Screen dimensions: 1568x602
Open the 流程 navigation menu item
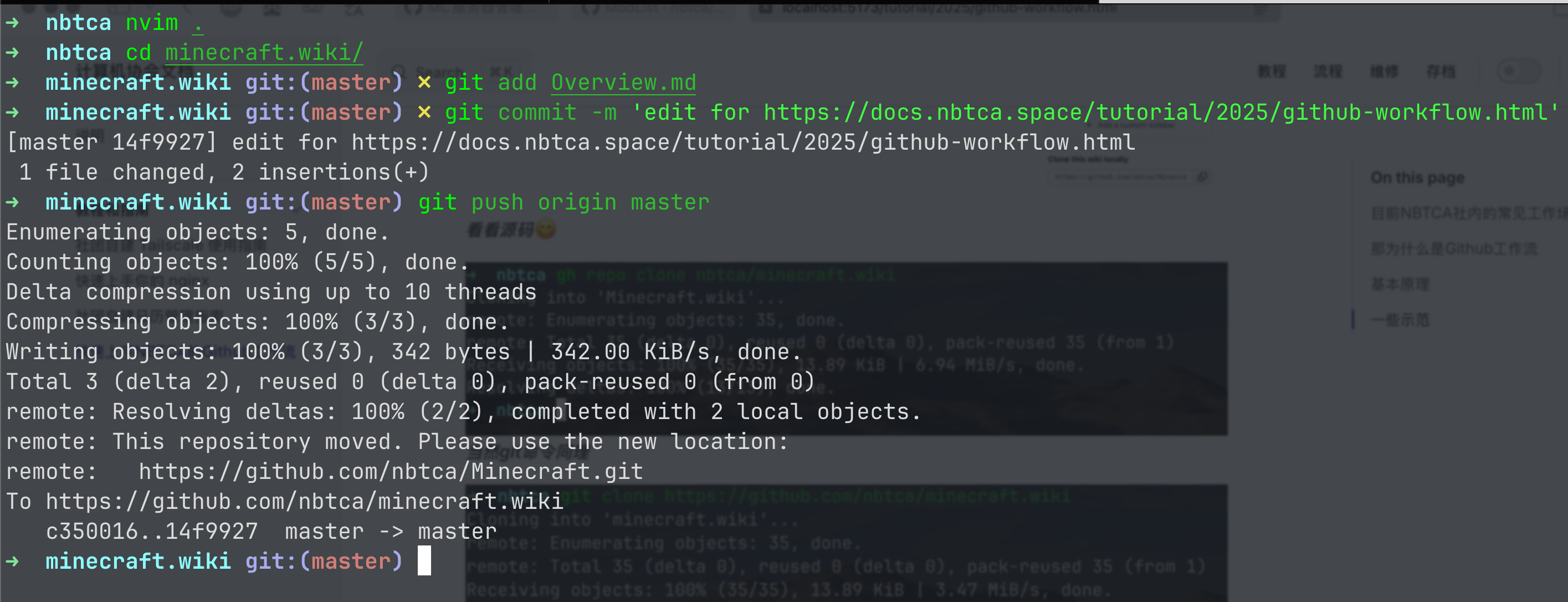click(x=1328, y=72)
